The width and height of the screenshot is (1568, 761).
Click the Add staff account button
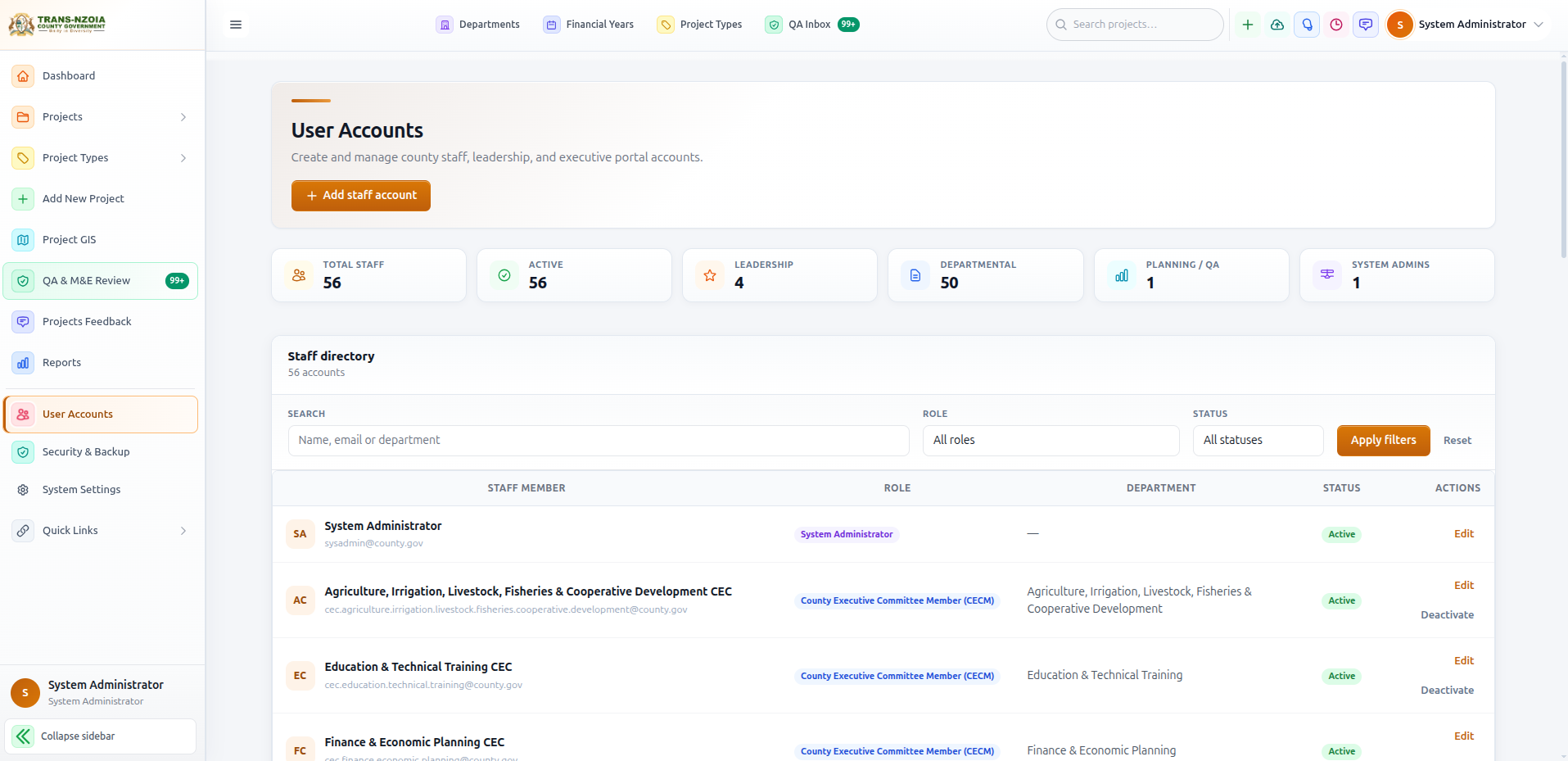tap(361, 196)
